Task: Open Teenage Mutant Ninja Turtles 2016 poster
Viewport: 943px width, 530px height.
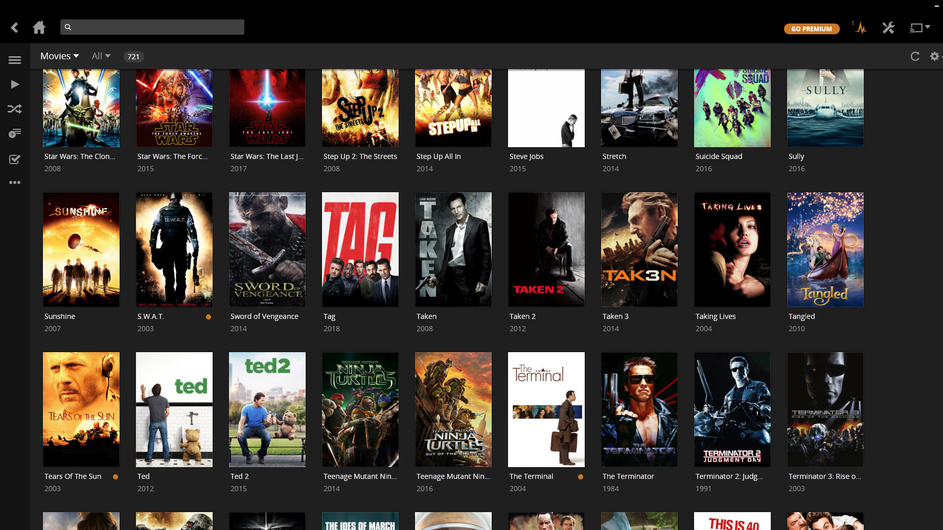Action: (453, 410)
